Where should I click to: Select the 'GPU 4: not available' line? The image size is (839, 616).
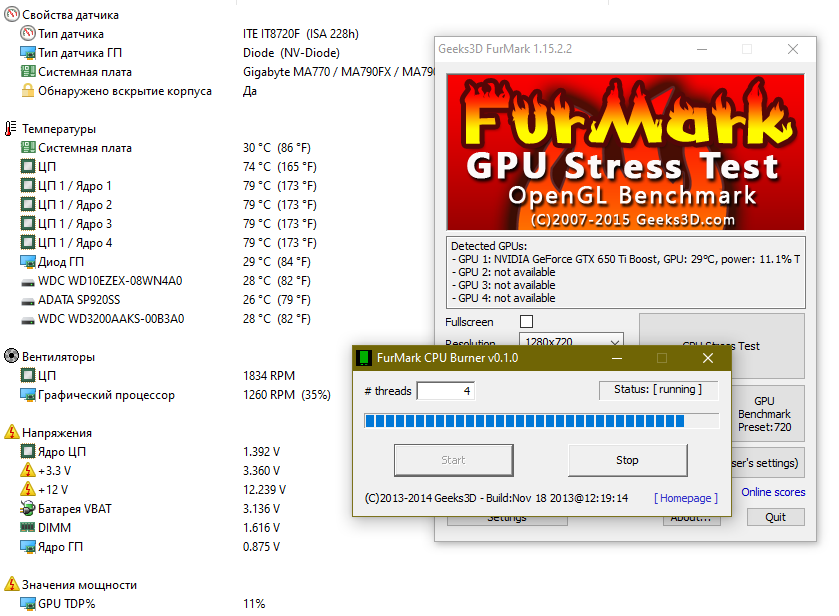click(x=504, y=298)
